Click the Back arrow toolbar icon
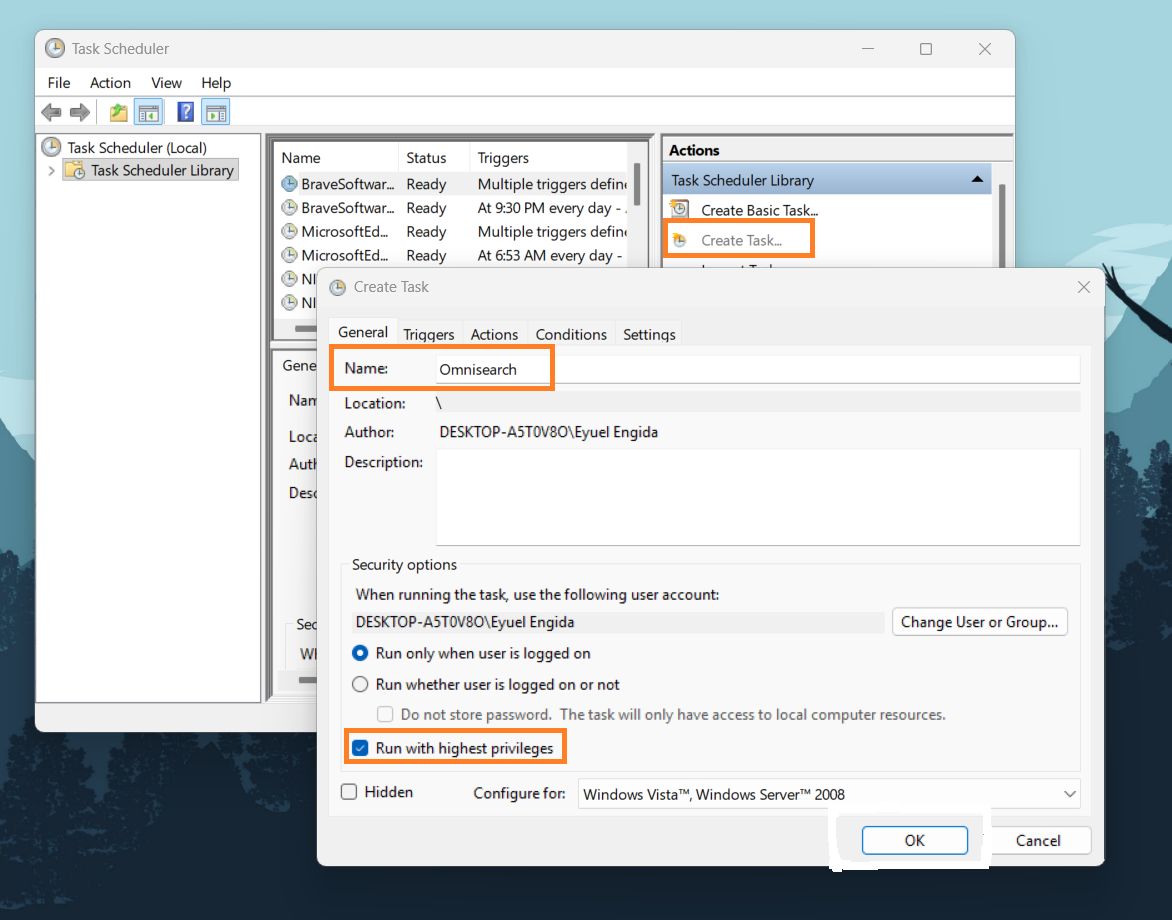Viewport: 1172px width, 920px height. (x=52, y=113)
